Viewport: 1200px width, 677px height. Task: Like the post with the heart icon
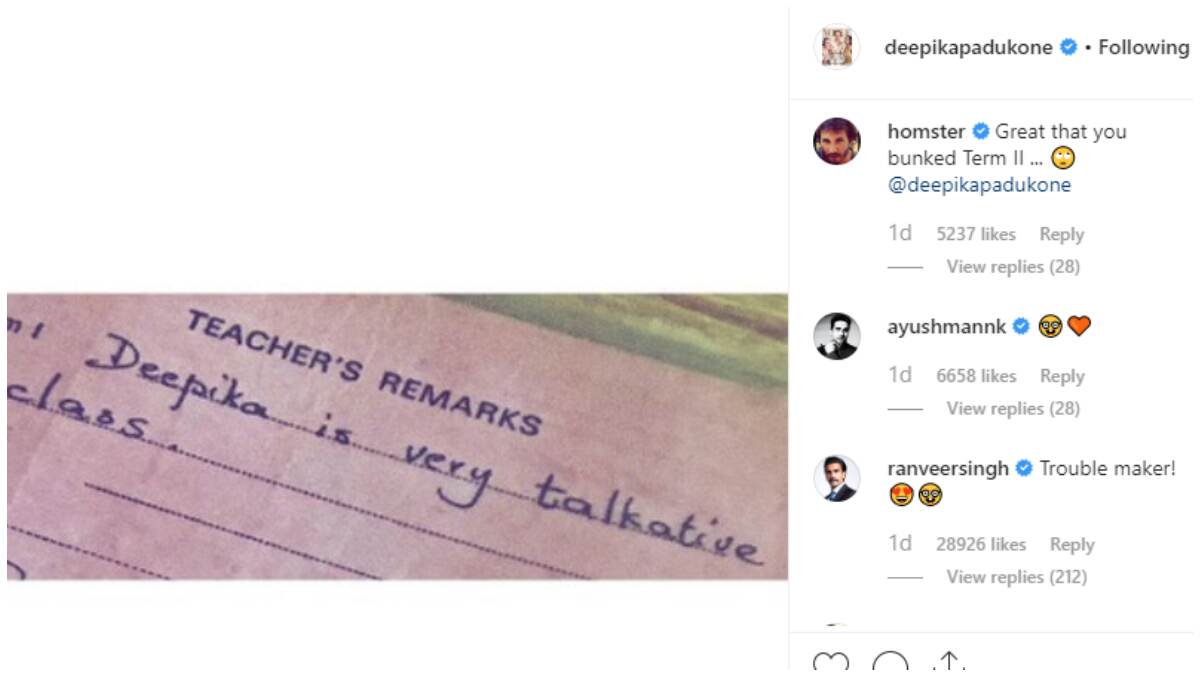coord(829,663)
